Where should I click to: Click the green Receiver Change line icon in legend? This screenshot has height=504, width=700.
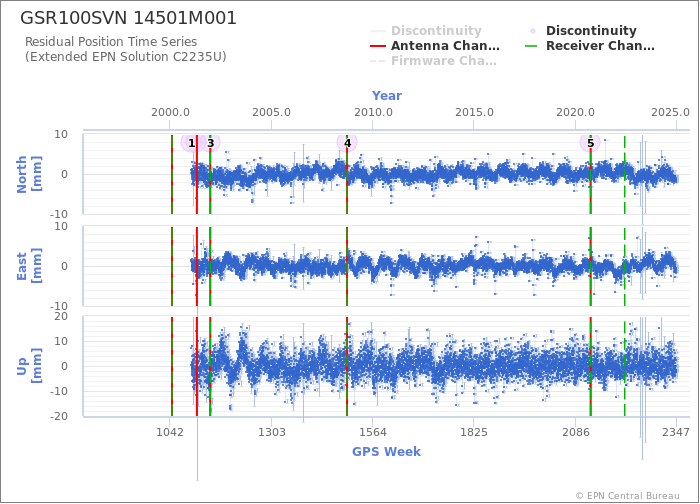coord(531,46)
